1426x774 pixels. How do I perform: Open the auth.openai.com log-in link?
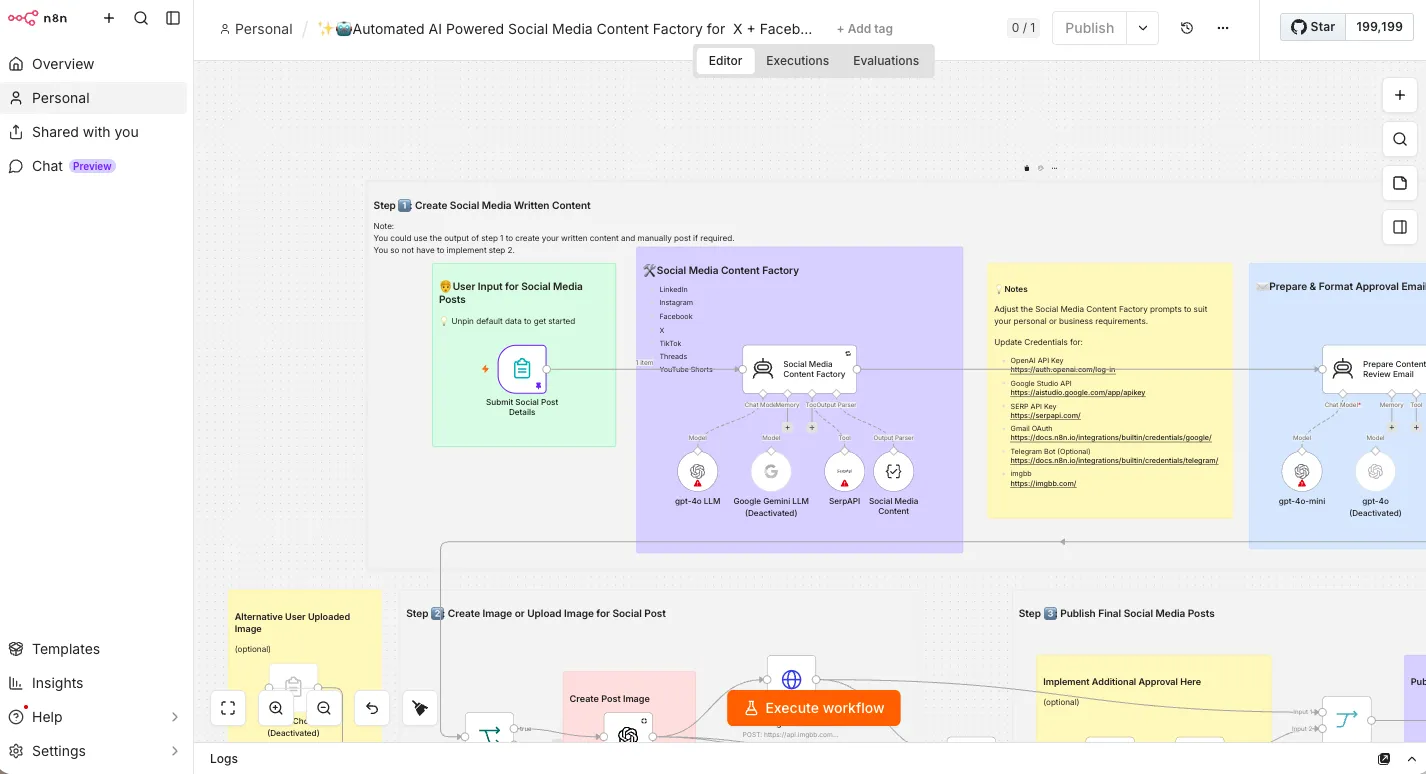pos(1062,369)
